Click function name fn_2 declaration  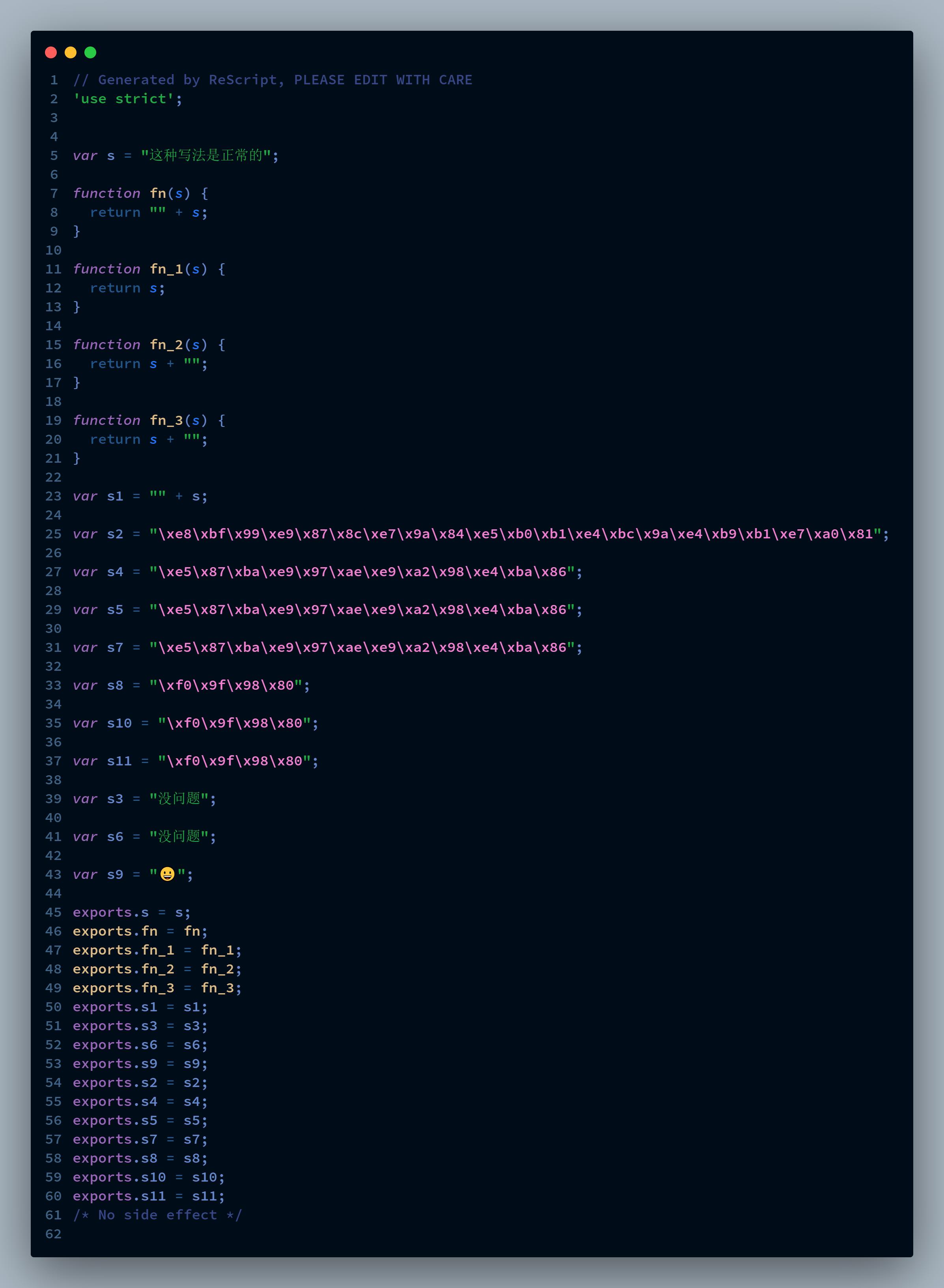166,345
